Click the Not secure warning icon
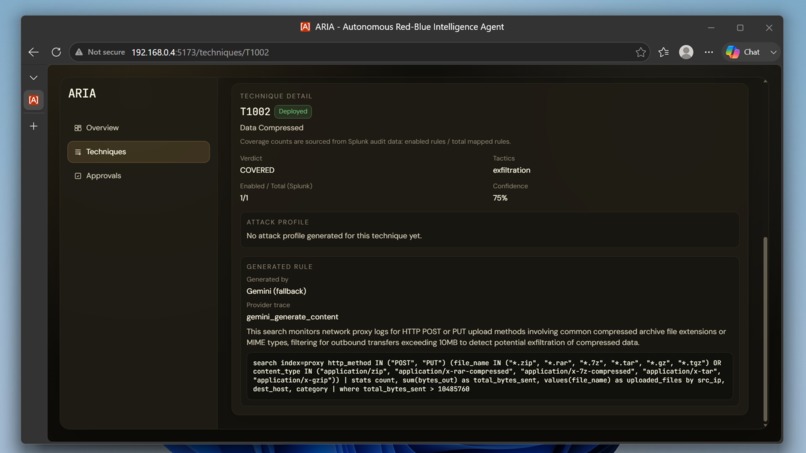This screenshot has height=453, width=806. 79,52
